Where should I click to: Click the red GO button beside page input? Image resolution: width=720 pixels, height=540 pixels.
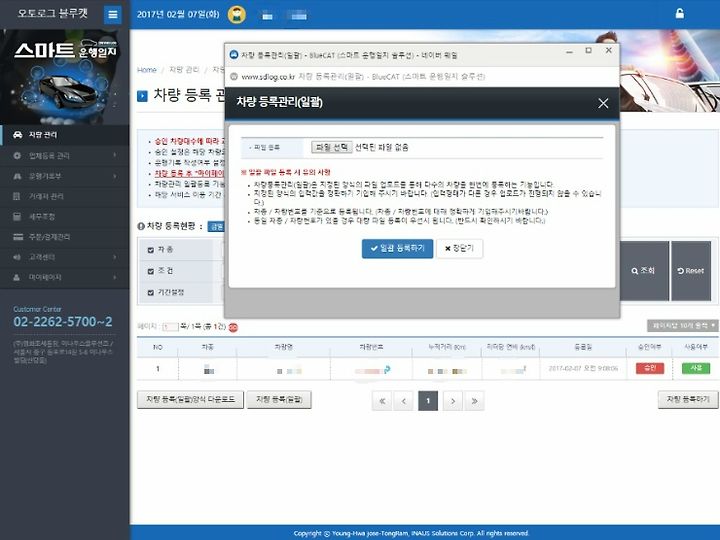(x=233, y=327)
